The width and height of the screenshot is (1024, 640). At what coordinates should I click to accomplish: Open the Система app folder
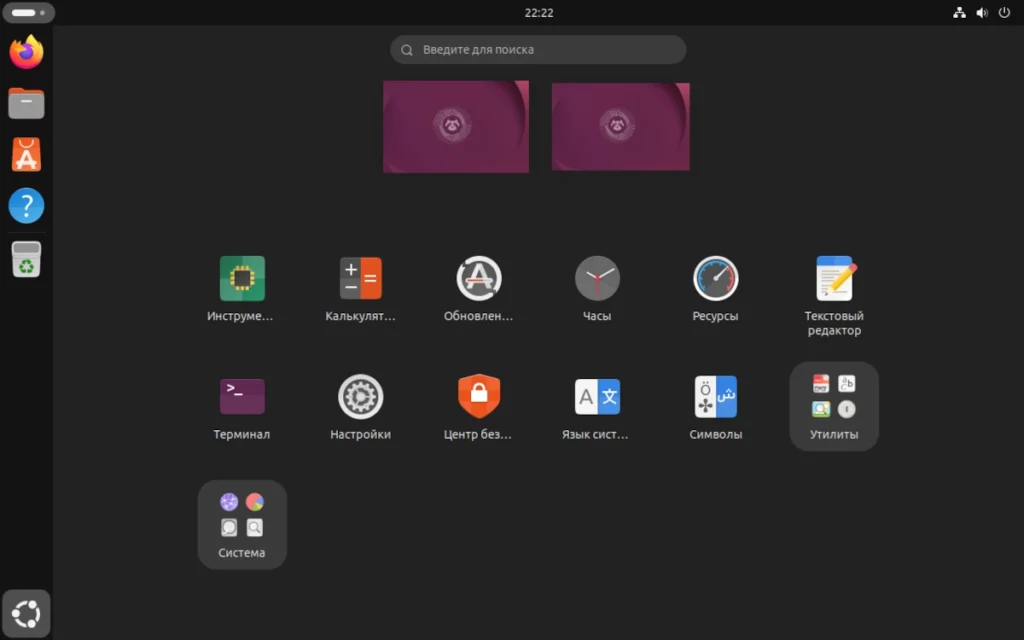click(242, 524)
